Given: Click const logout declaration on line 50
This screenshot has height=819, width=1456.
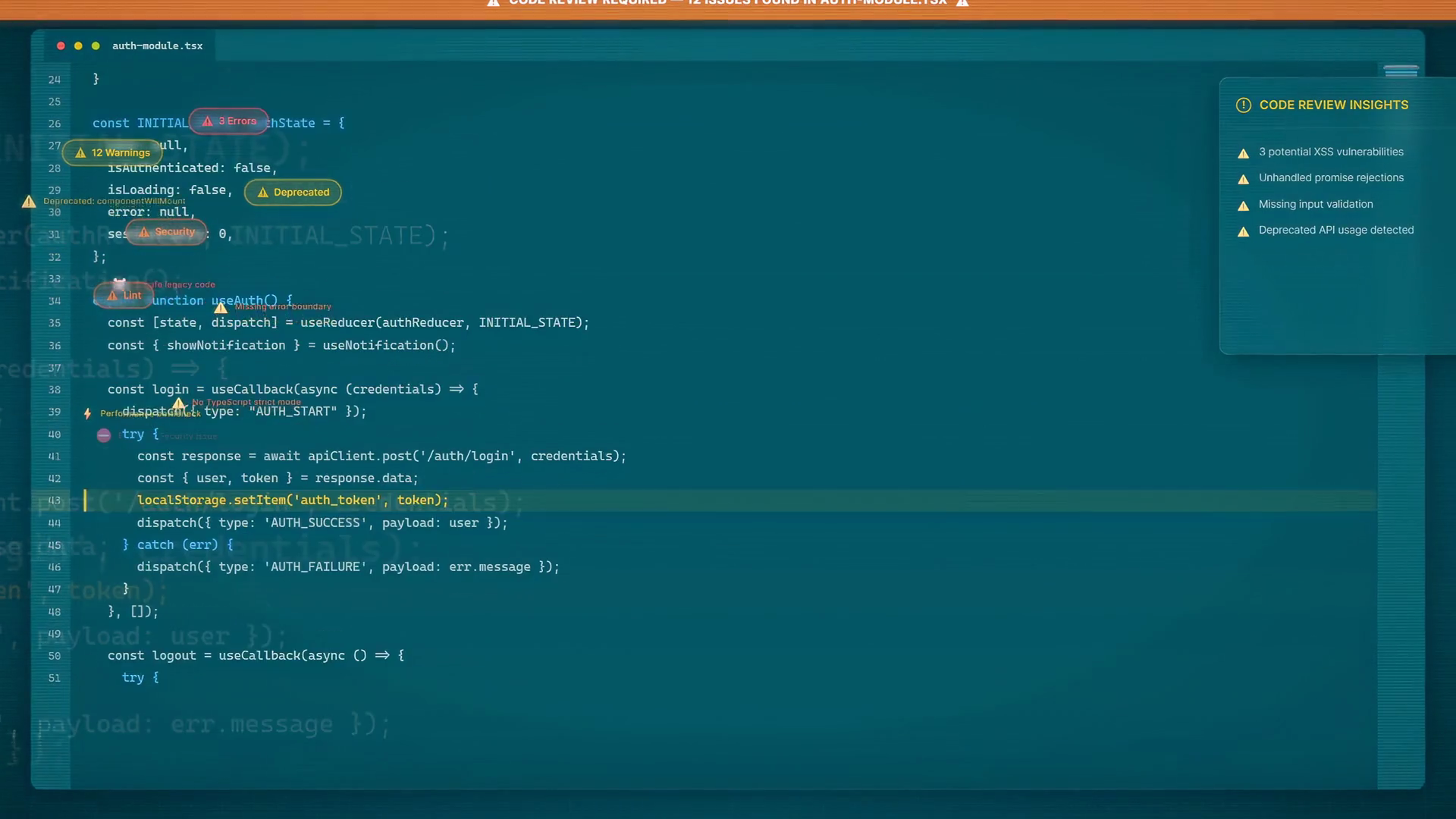Looking at the screenshot, I should tap(256, 655).
